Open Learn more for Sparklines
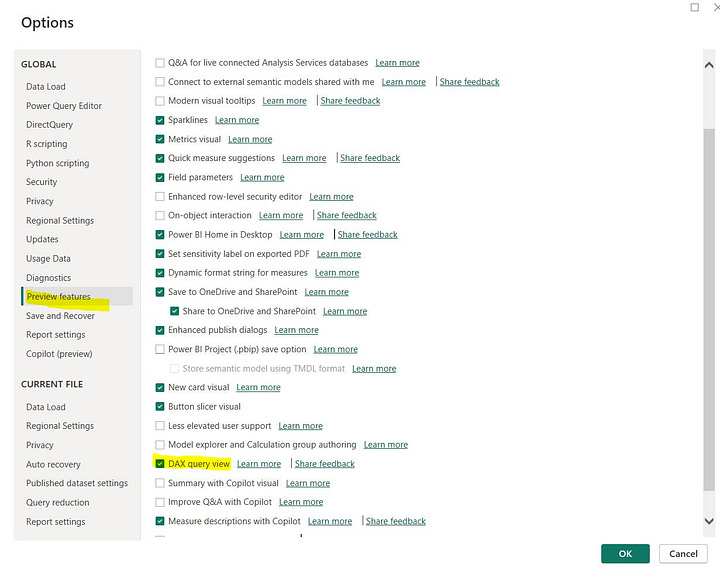 point(237,120)
